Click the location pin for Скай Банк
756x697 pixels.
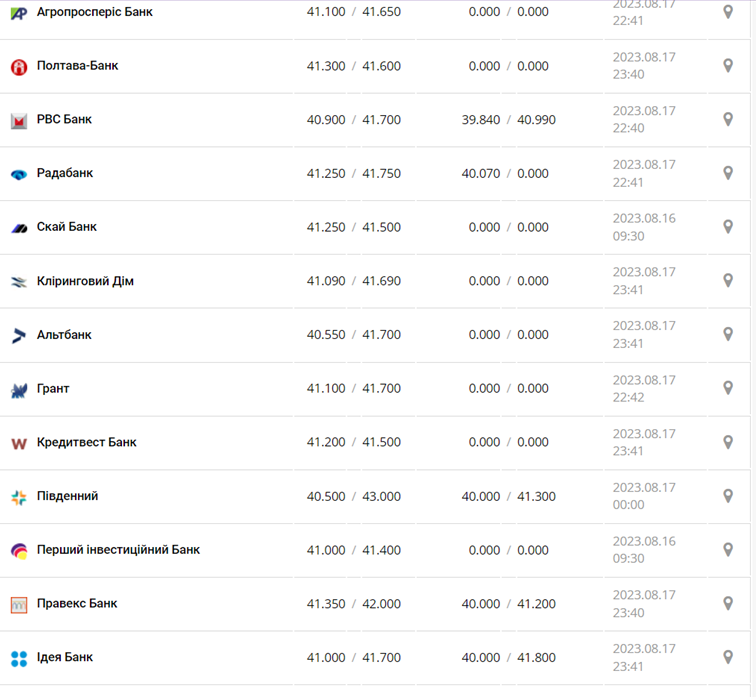pos(728,227)
